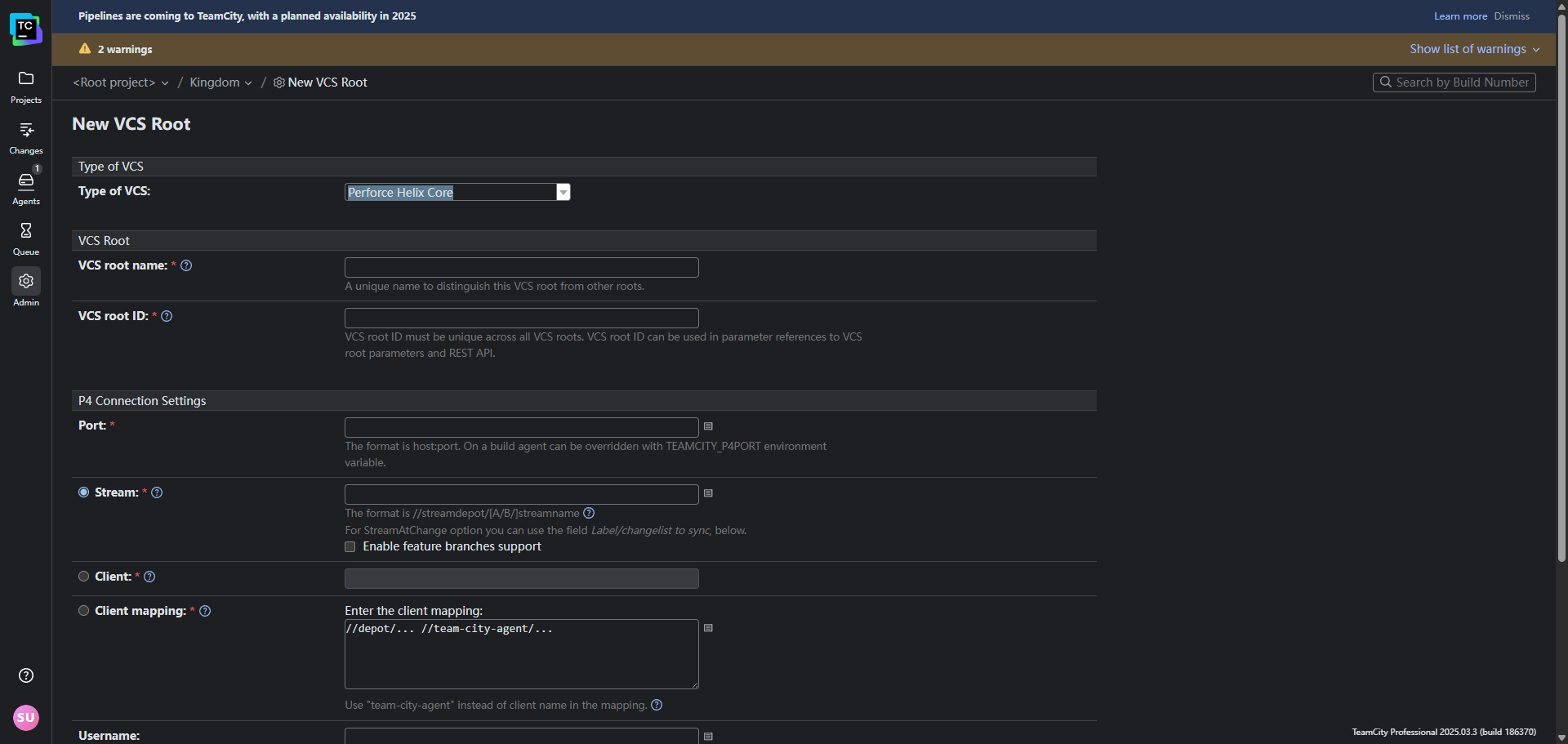Expand the Kingdom breadcrumb chevron

click(x=248, y=83)
